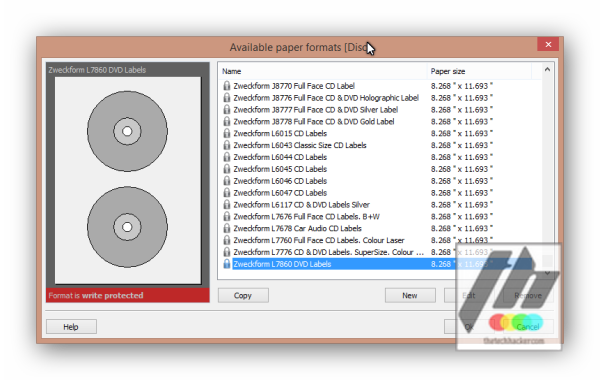Pick the Zweckform L6015 CD Labels format

pos(280,133)
